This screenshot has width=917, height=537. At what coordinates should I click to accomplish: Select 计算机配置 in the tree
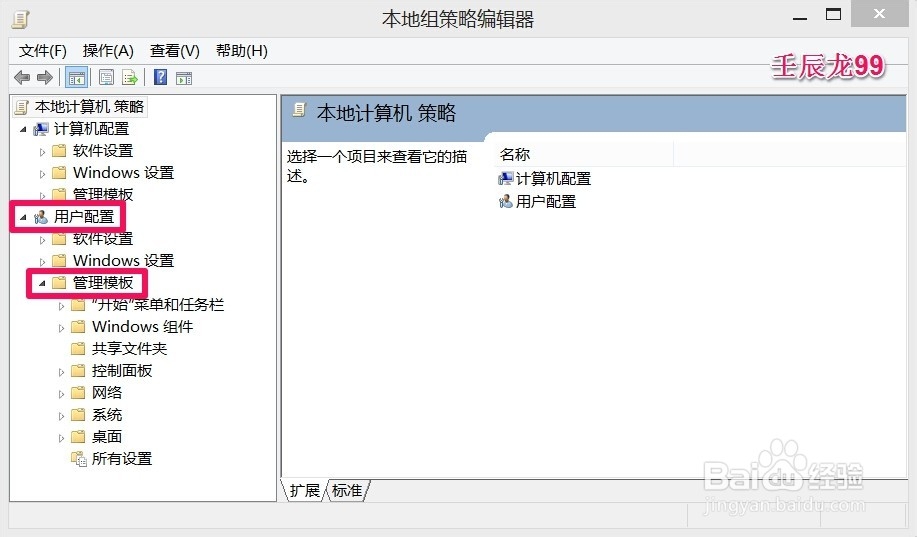click(x=91, y=129)
